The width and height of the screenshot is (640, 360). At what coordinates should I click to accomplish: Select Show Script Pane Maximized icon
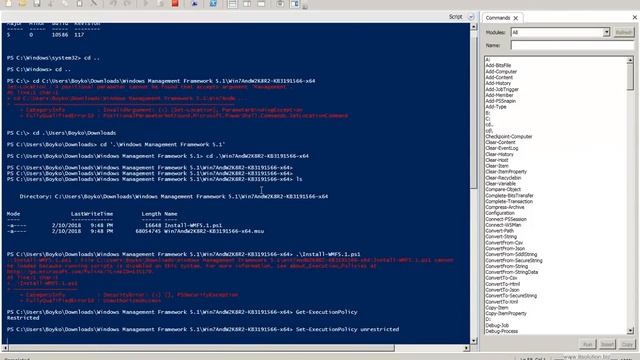(261, 4)
